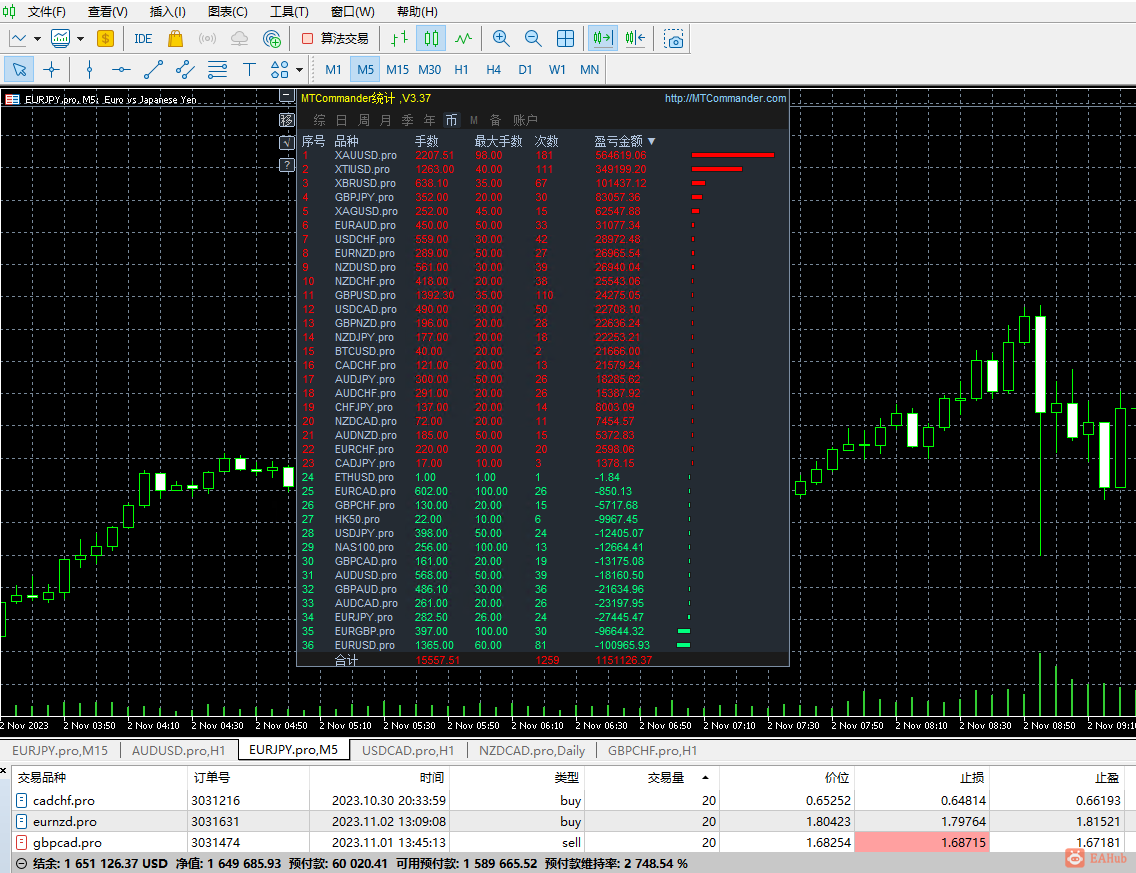Screen dimensions: 1136x873
Task: Open the 查看(V) menu
Action: [107, 12]
